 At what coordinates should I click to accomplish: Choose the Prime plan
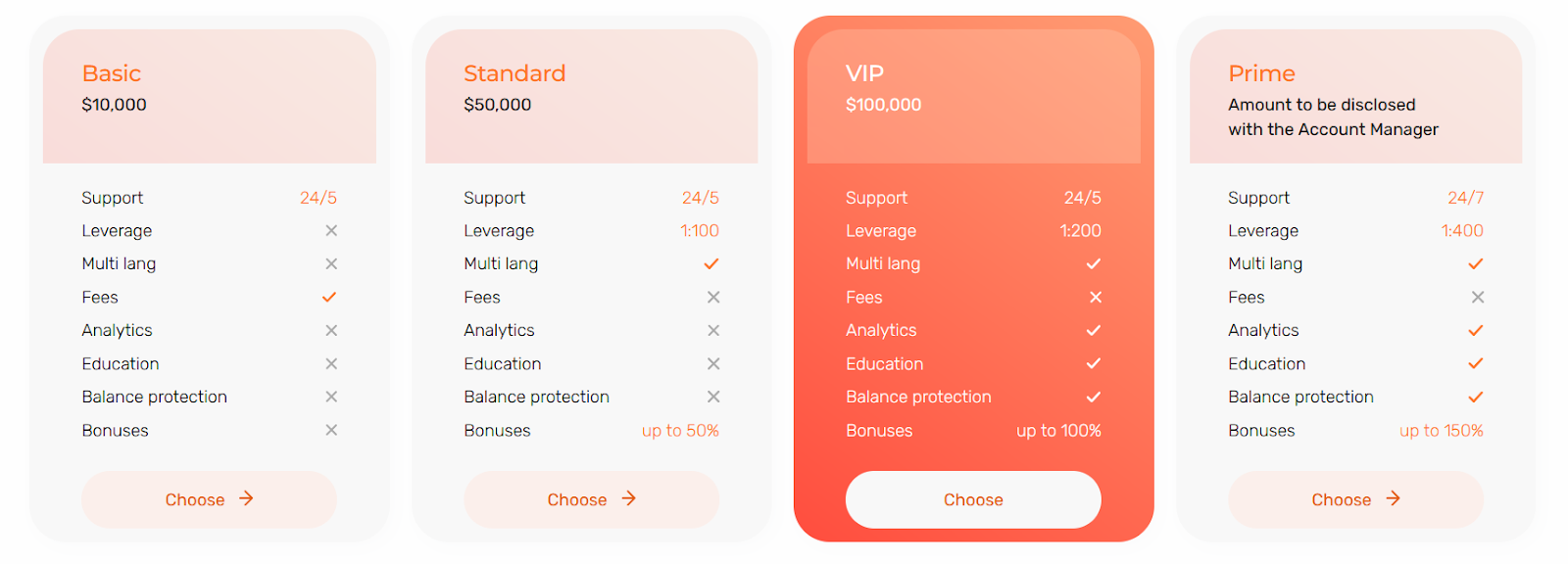click(x=1355, y=499)
